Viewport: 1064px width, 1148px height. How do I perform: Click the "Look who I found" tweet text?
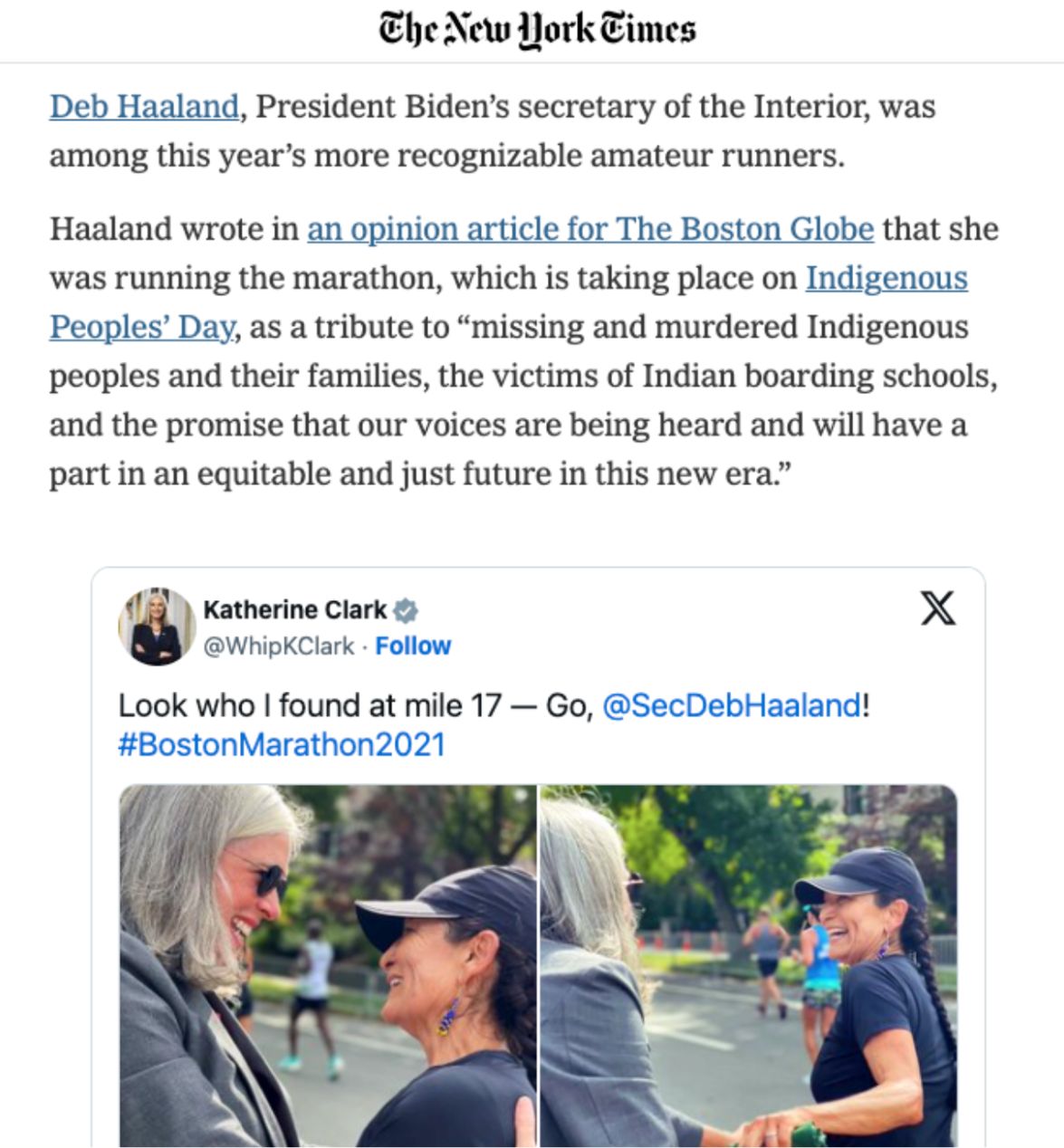(x=353, y=705)
